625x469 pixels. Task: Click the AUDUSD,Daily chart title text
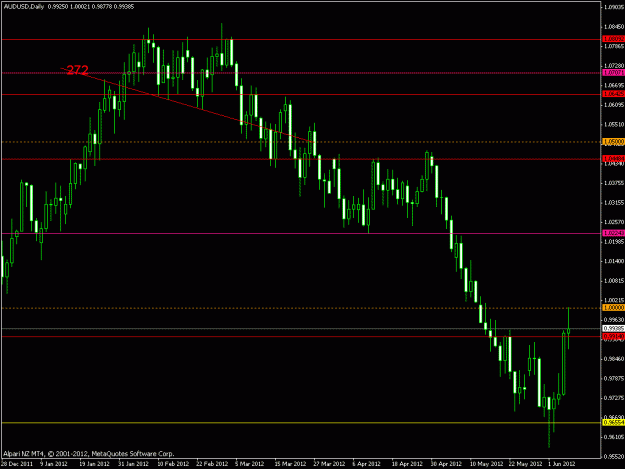24,7
